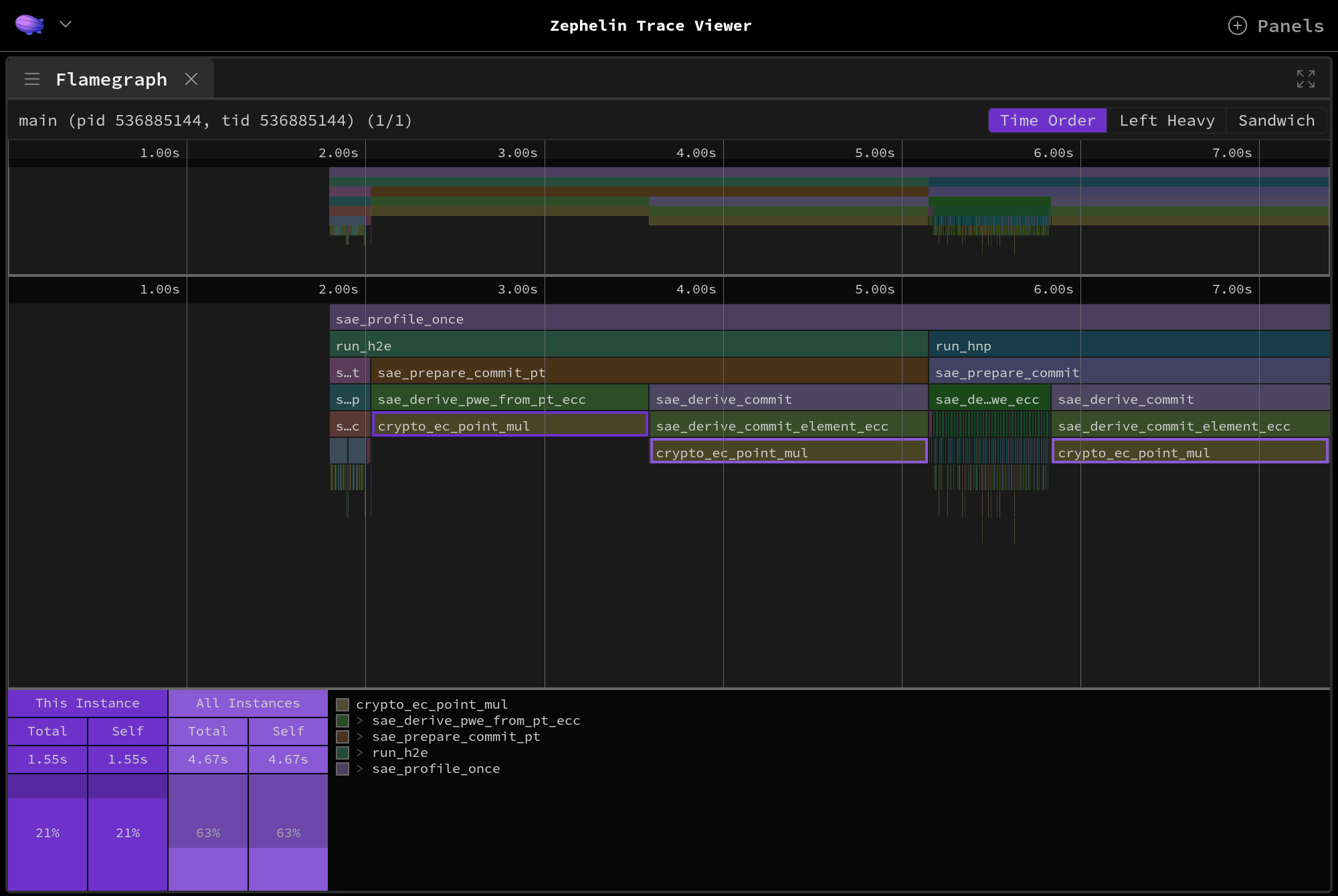Click sae_derive_pwe_from_pt_ecc color swatch
The width and height of the screenshot is (1338, 896).
(x=343, y=720)
